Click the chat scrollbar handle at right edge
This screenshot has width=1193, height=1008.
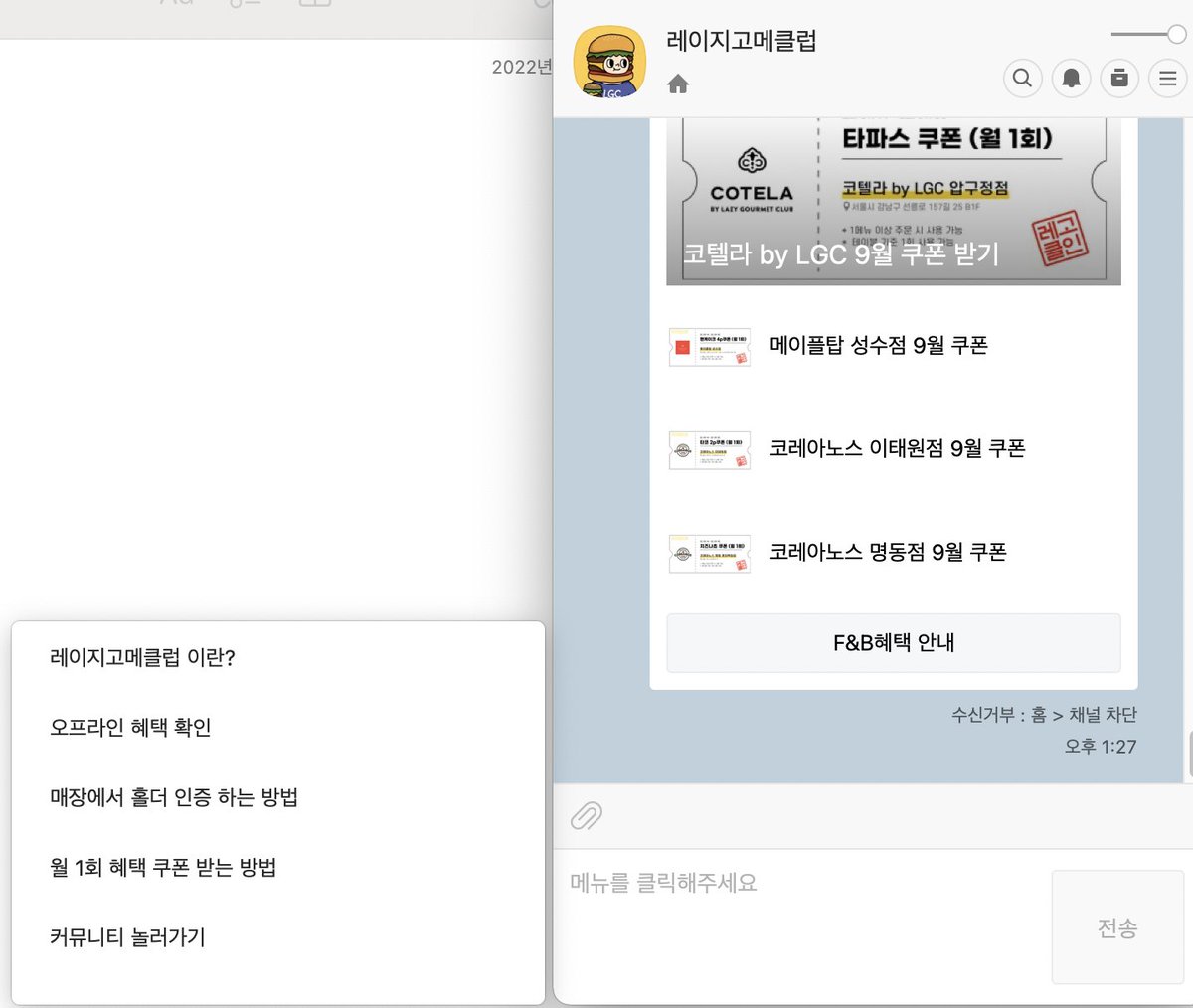[x=1190, y=756]
